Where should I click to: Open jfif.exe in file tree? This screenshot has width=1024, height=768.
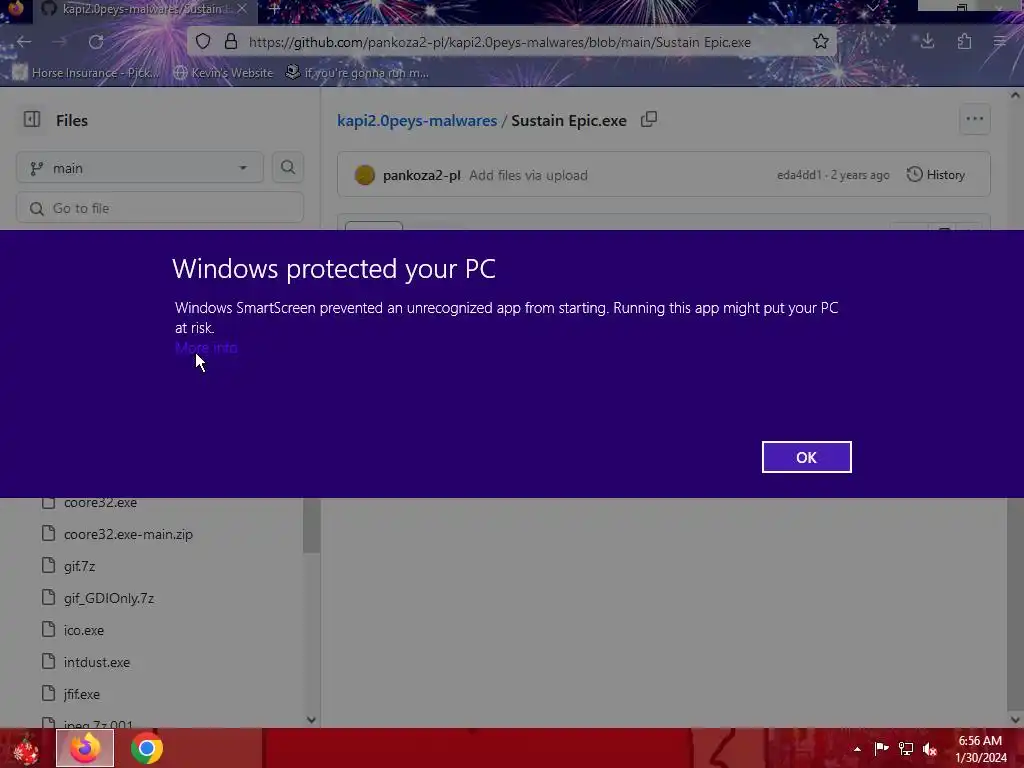click(82, 694)
